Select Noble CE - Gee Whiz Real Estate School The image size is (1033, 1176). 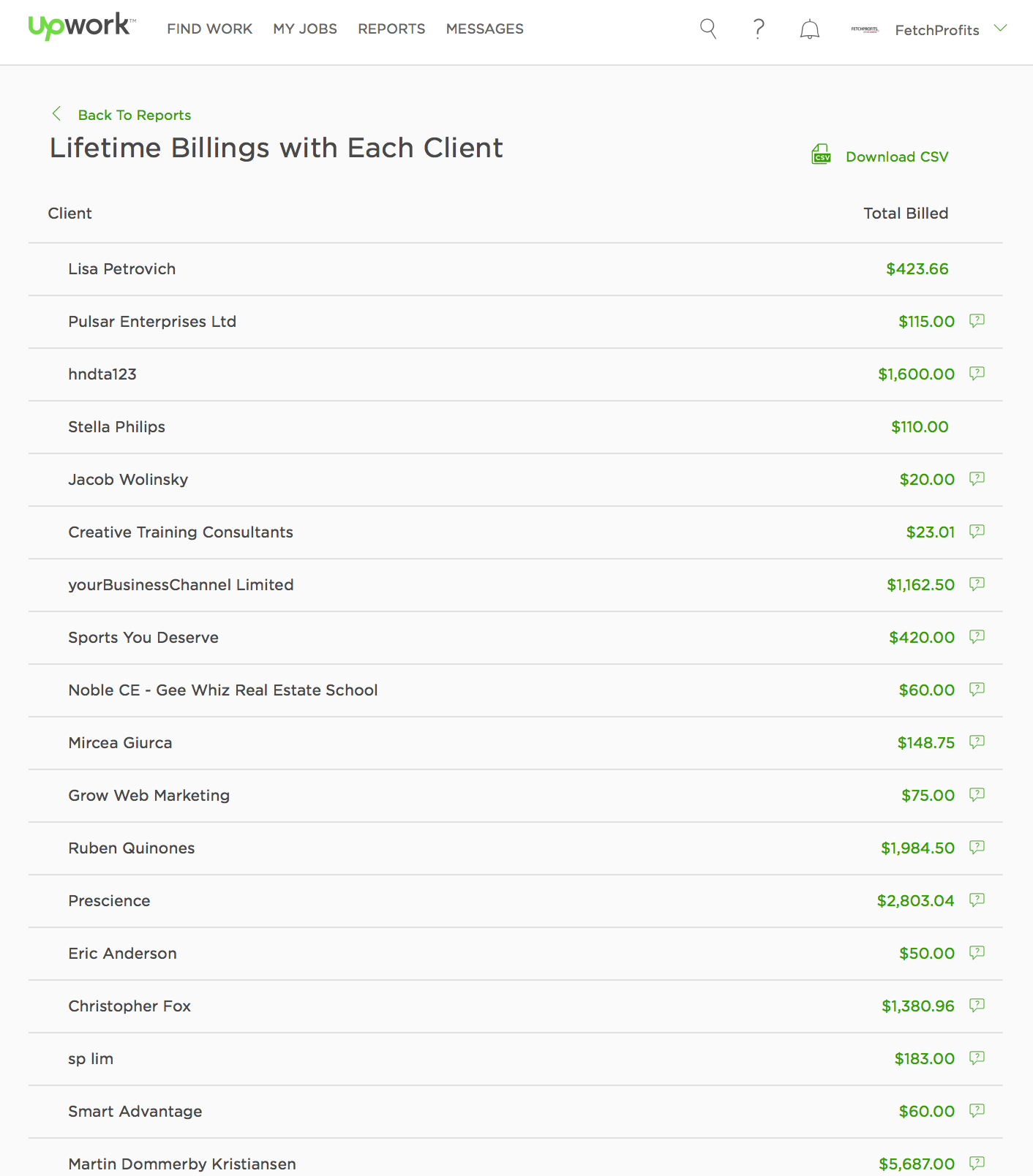coord(223,690)
